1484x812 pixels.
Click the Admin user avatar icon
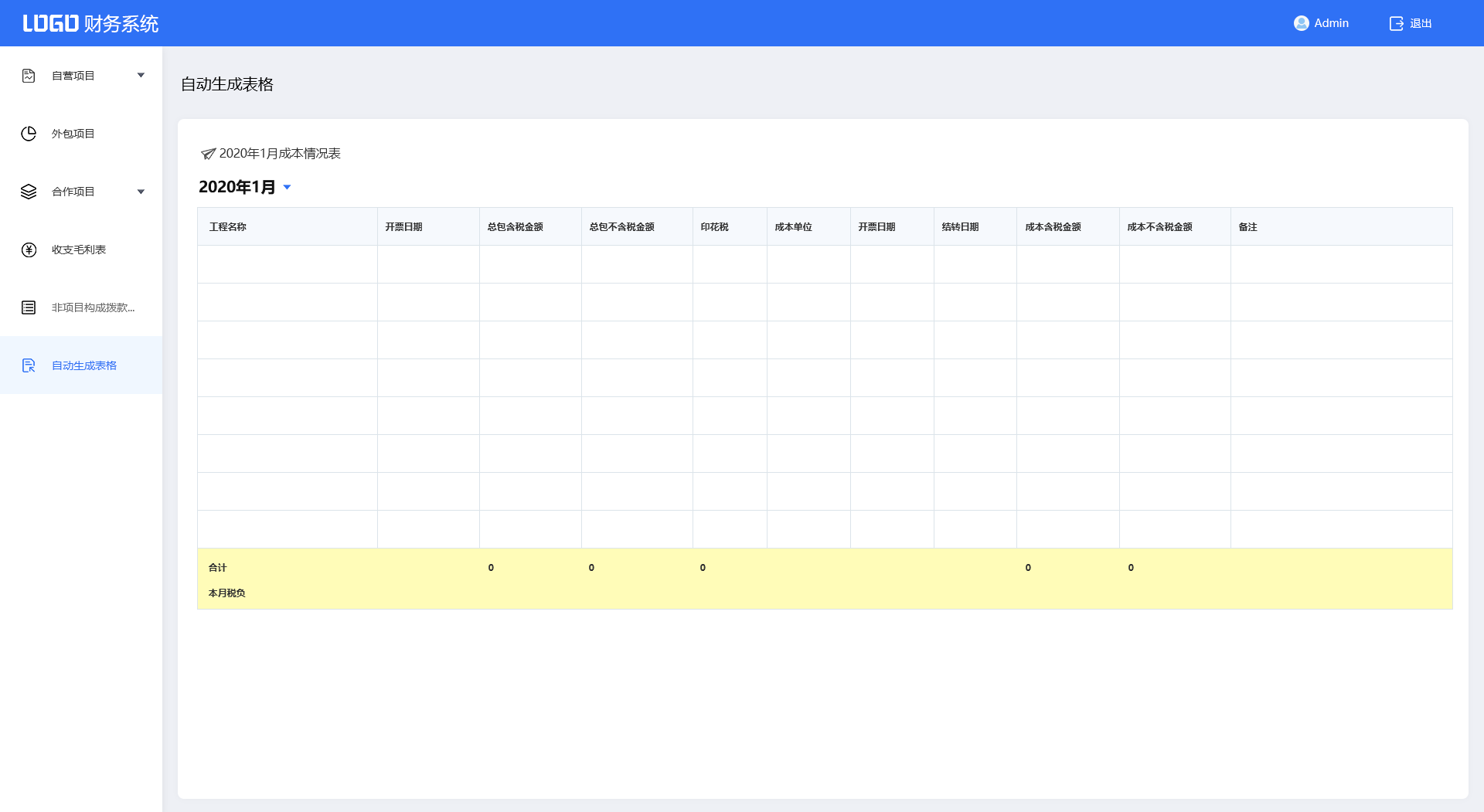click(x=1301, y=23)
